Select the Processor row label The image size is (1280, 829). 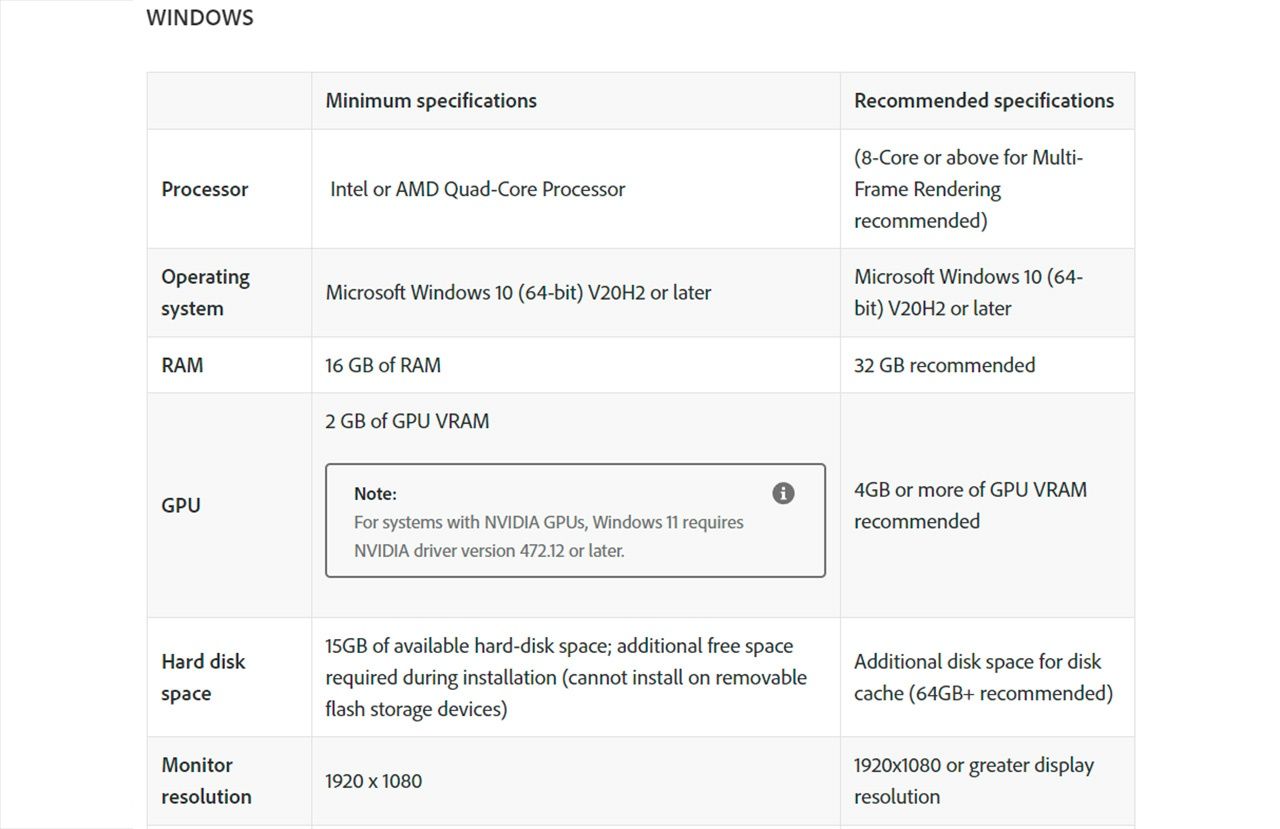[x=205, y=189]
